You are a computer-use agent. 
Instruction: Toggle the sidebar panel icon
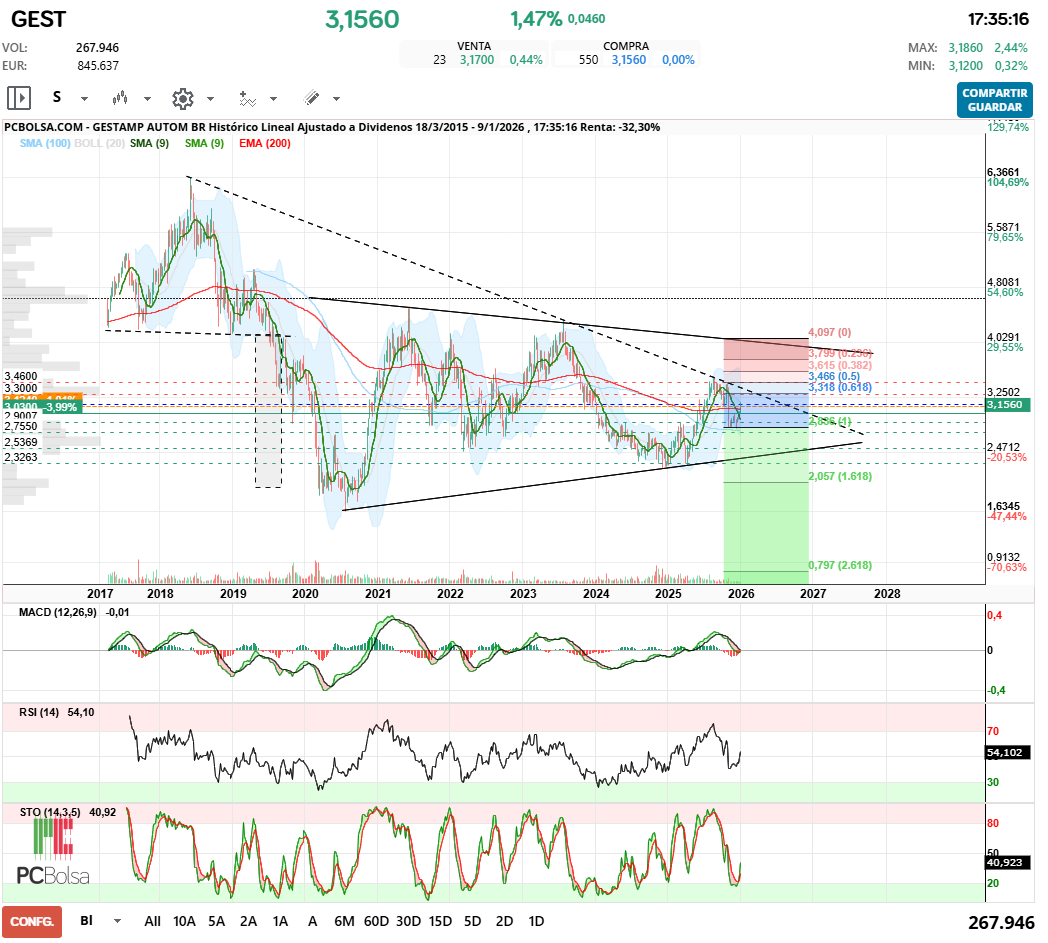pos(18,97)
